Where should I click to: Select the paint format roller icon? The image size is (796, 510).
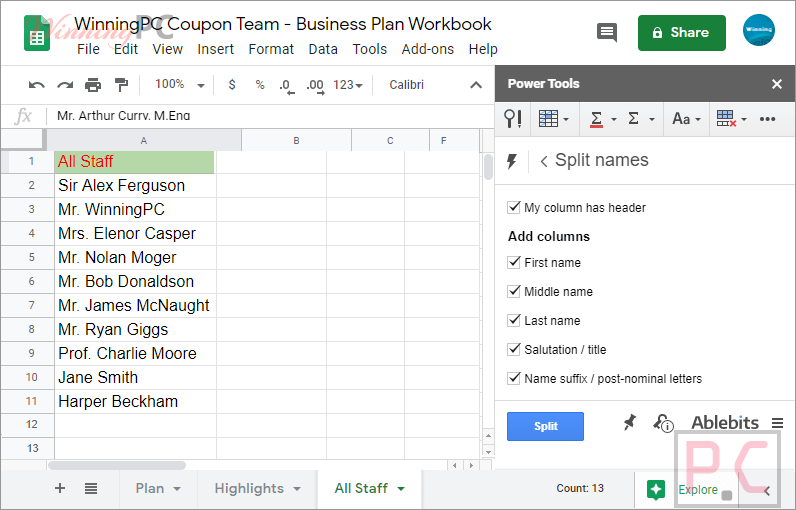(121, 85)
